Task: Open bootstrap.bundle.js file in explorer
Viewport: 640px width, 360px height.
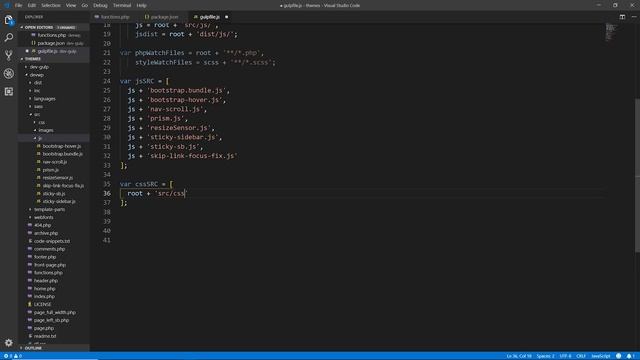Action: pyautogui.click(x=53, y=154)
